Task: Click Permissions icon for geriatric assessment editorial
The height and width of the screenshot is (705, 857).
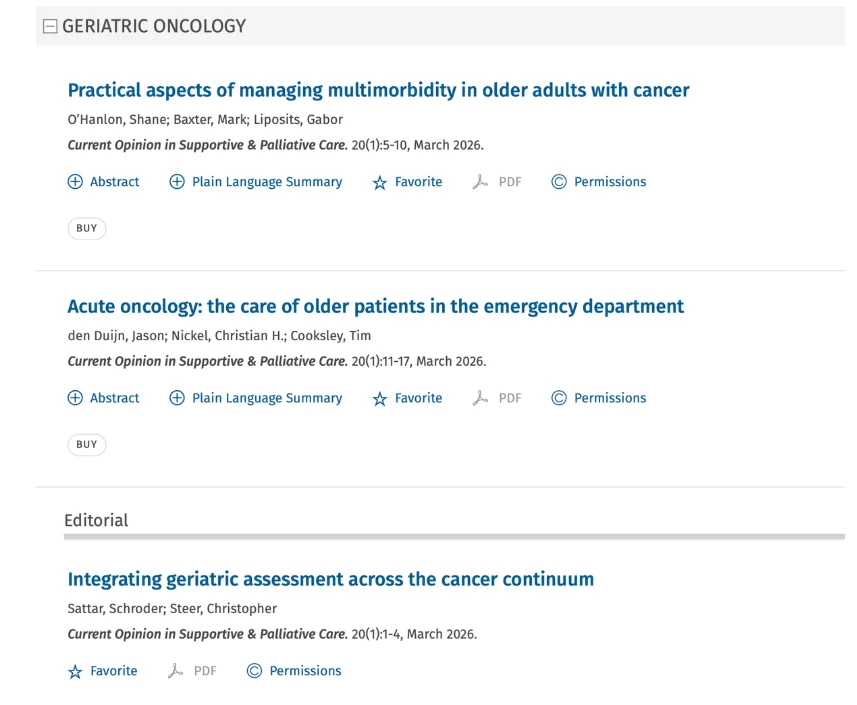Action: pyautogui.click(x=254, y=671)
